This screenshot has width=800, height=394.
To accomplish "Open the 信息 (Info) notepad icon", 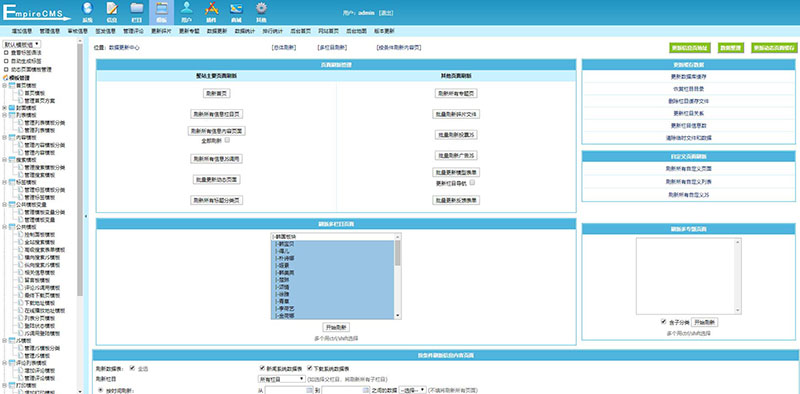I will (112, 12).
